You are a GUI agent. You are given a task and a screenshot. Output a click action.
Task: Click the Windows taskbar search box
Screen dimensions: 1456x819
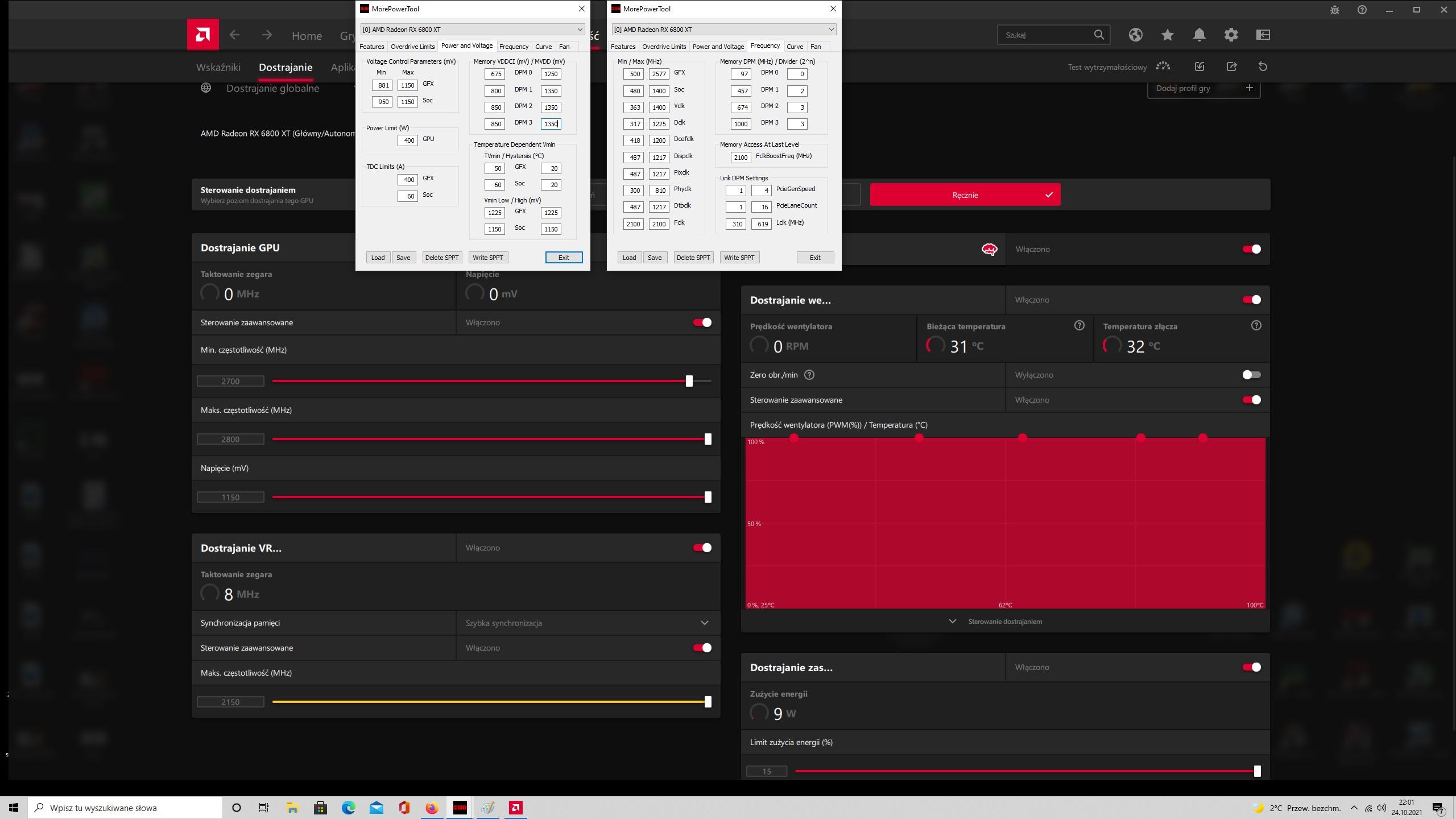125,808
